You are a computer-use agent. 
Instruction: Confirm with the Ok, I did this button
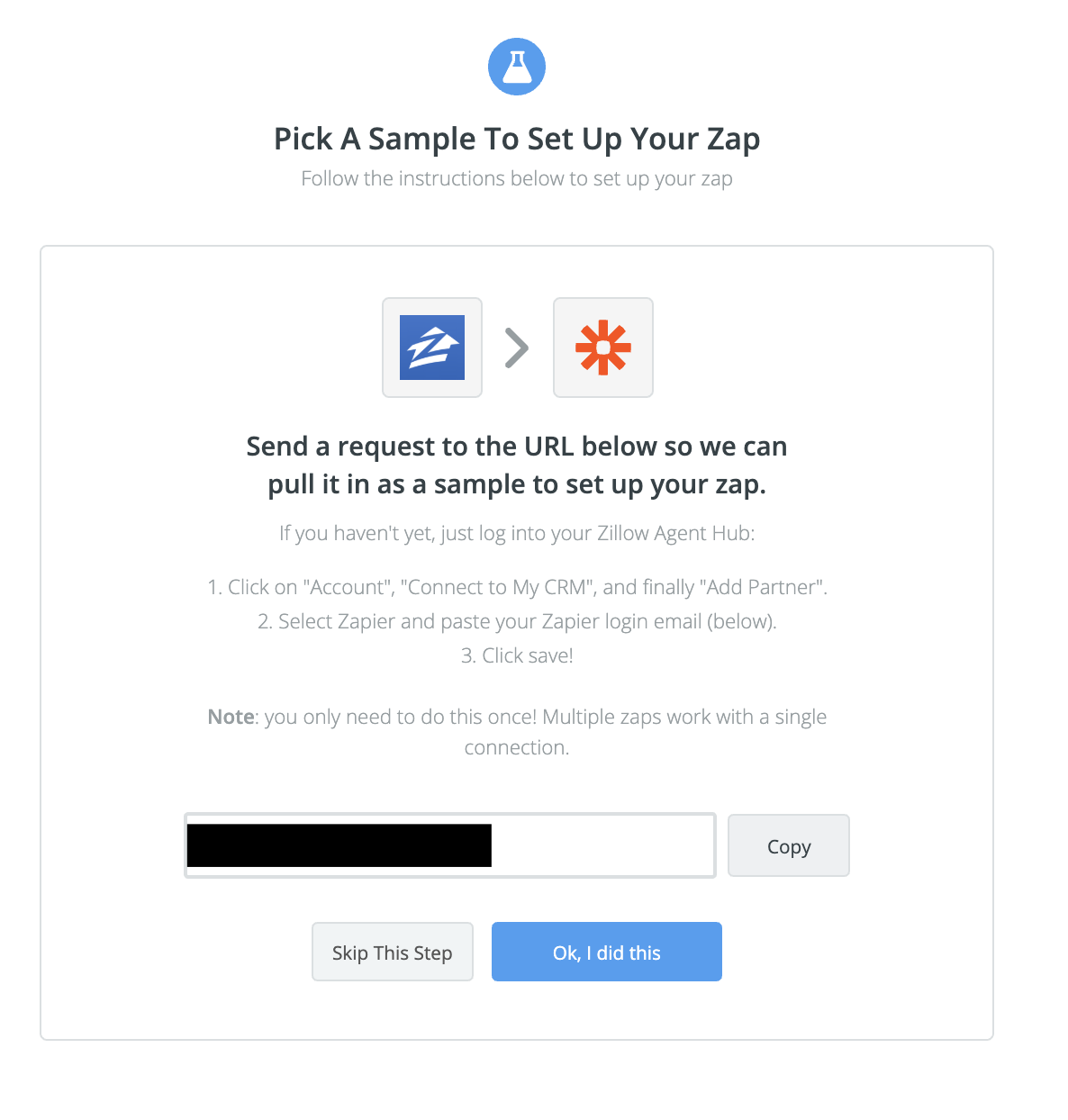(606, 952)
